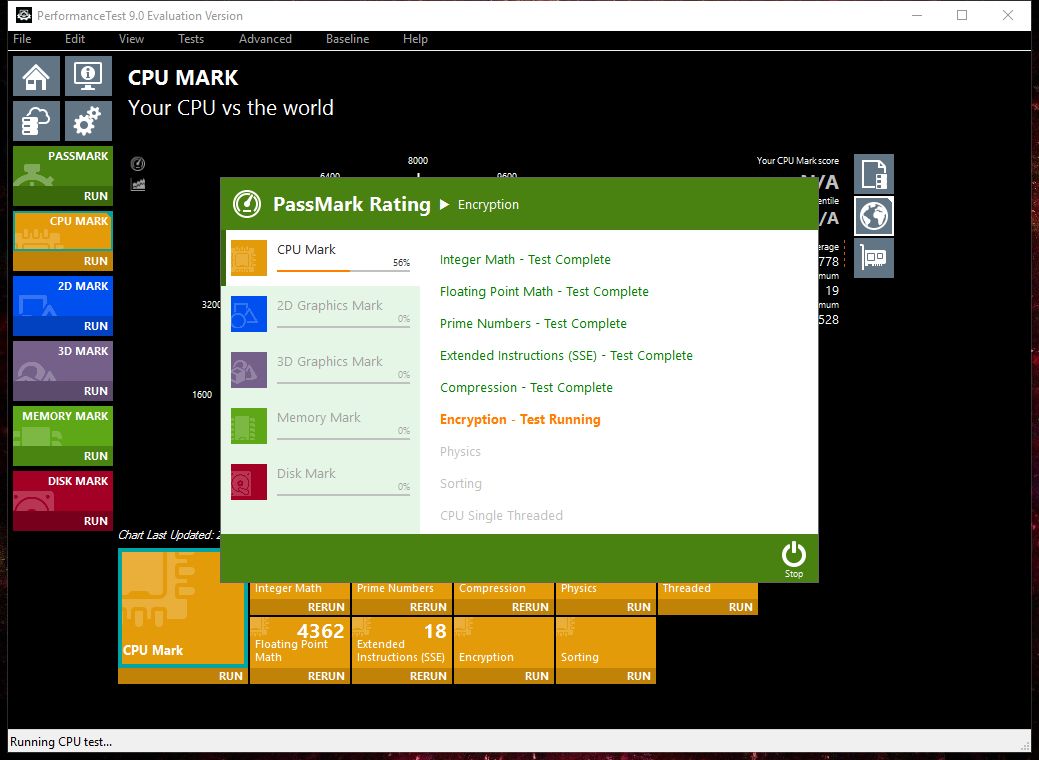1039x760 pixels.
Task: Click the 'Sorting' pending test line
Action: [461, 484]
